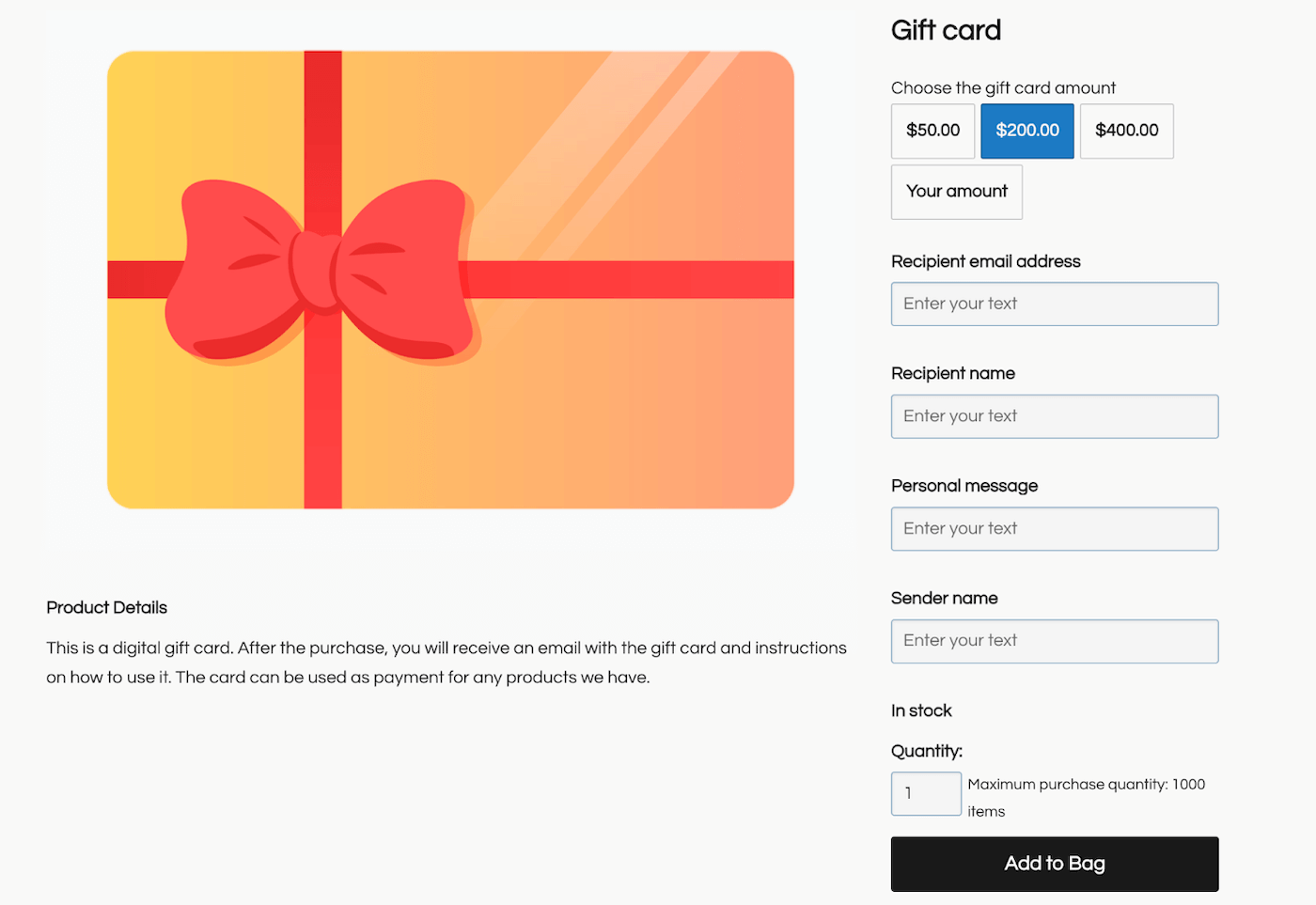Click into the Recipient name input
The image size is (1316, 905).
tap(1055, 416)
